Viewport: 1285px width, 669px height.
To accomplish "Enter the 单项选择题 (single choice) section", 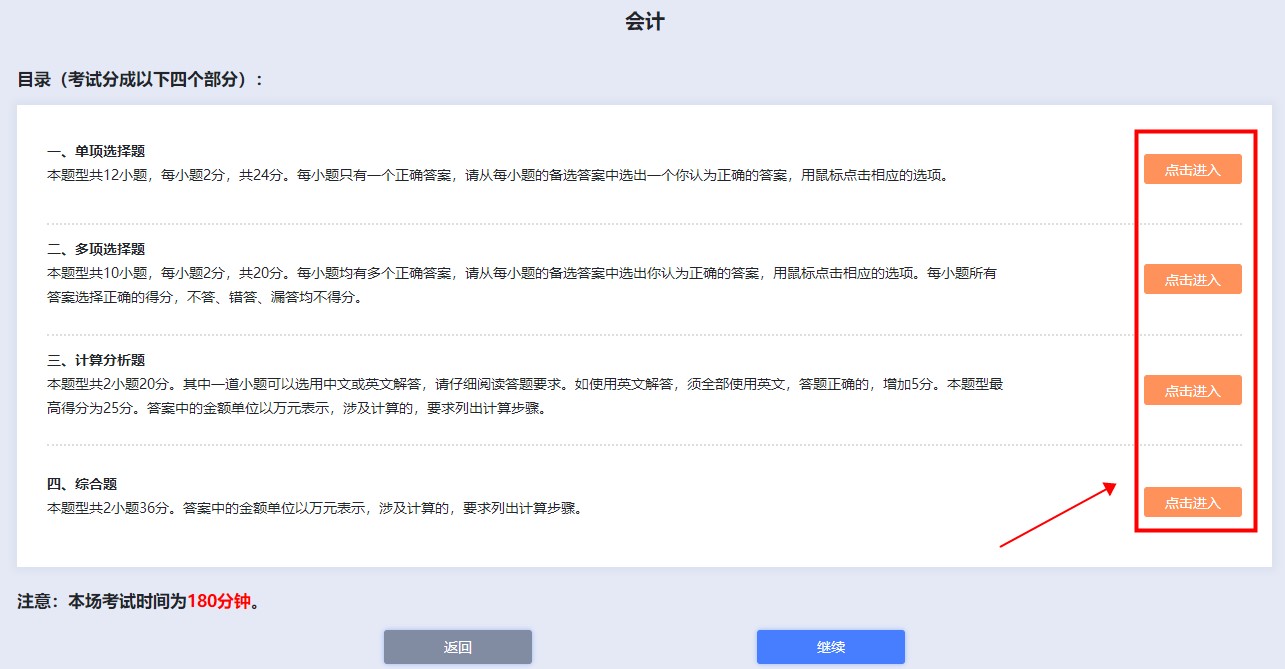I will pos(1191,169).
